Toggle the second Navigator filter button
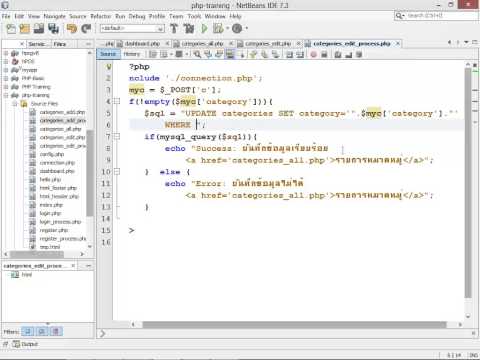The image size is (480, 360). [x=42, y=331]
